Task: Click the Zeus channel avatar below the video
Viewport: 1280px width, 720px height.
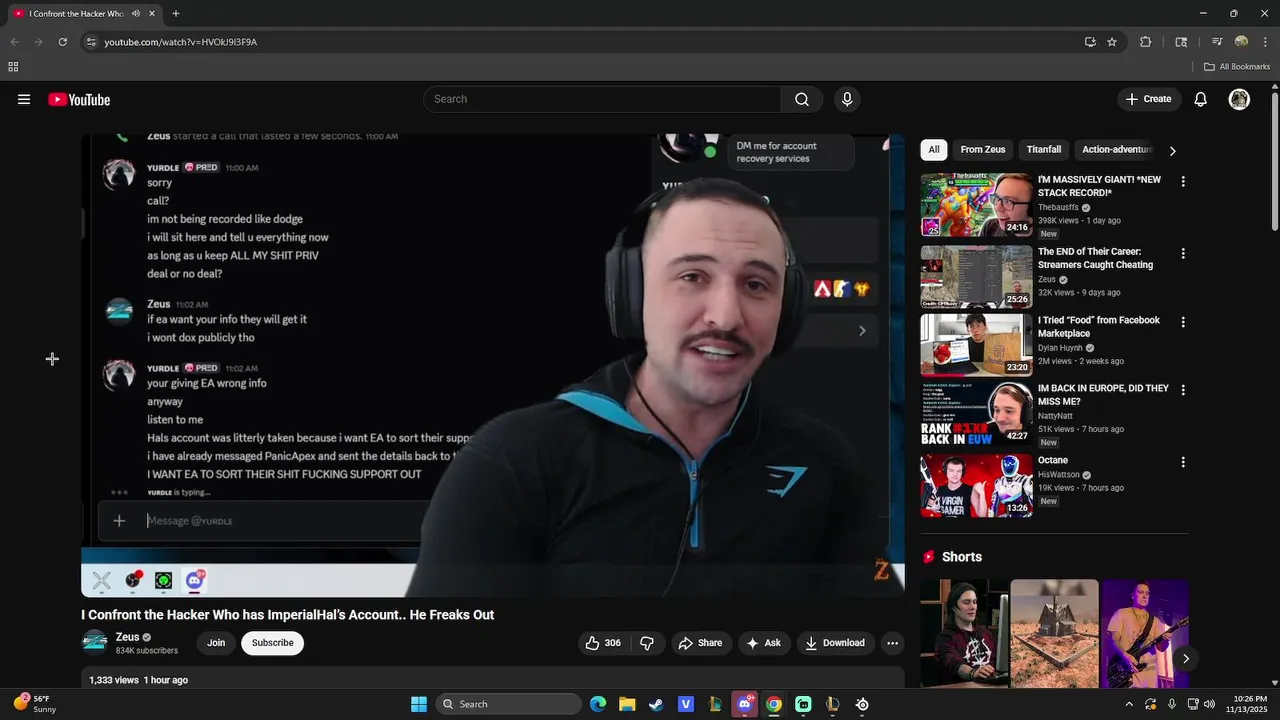Action: pyautogui.click(x=95, y=642)
